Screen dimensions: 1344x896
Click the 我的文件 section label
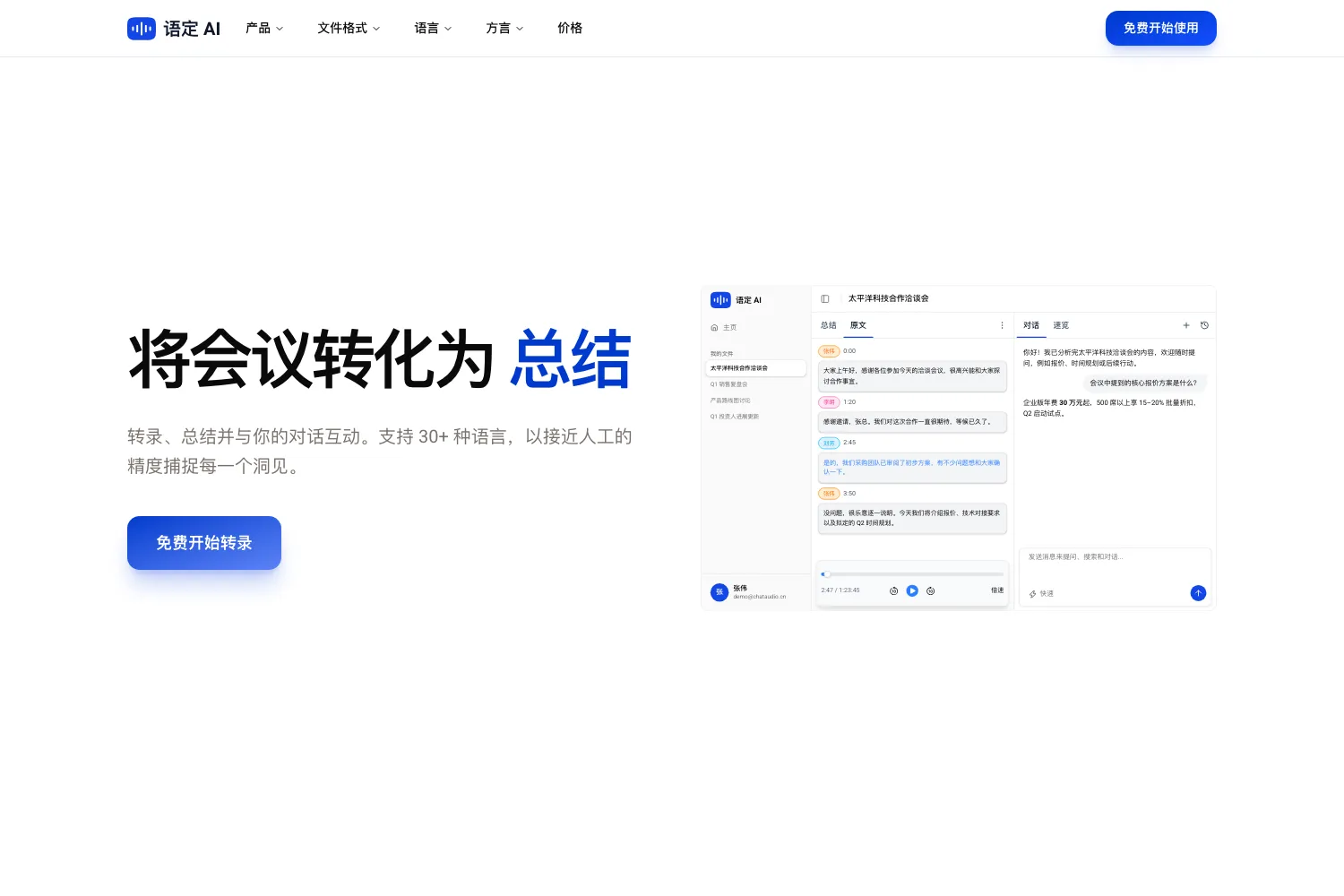721,354
